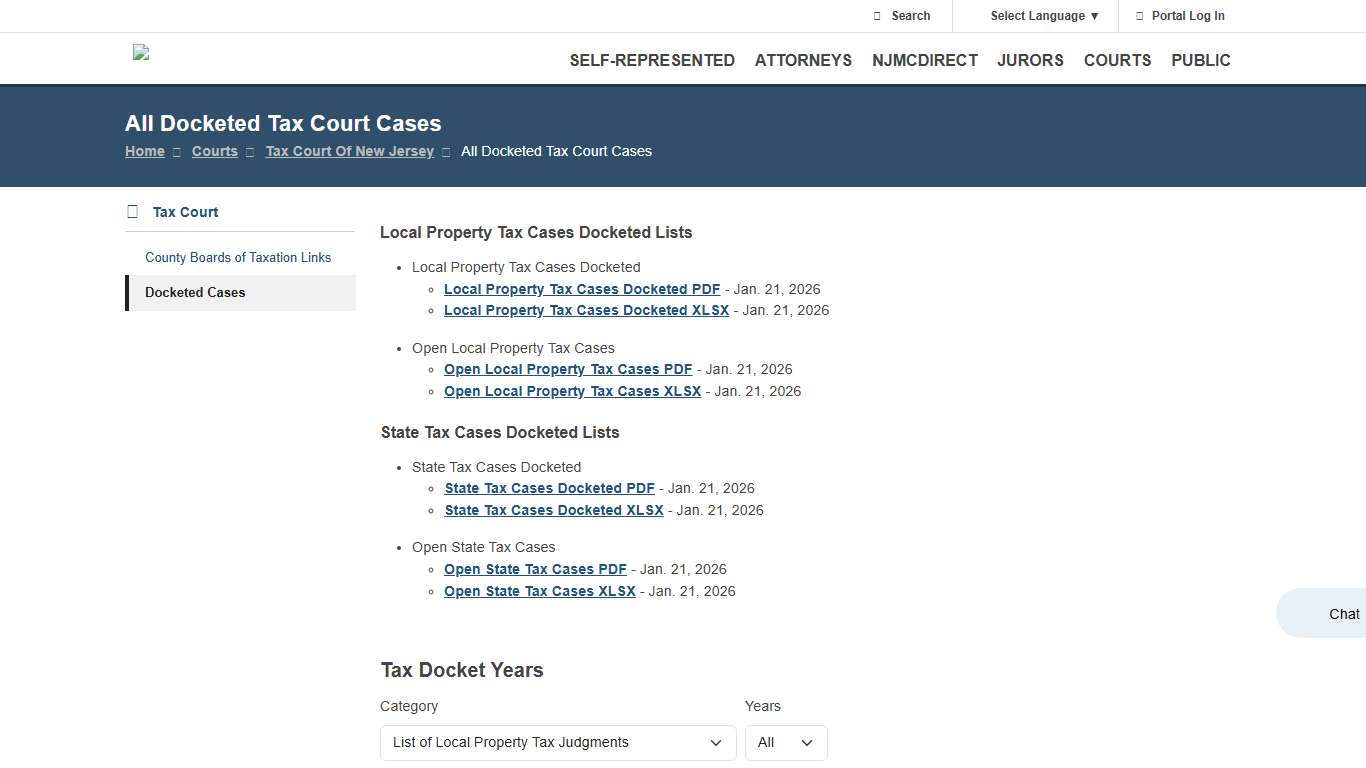Open the COURTS navigation menu
Image resolution: width=1366 pixels, height=768 pixels.
click(1117, 60)
